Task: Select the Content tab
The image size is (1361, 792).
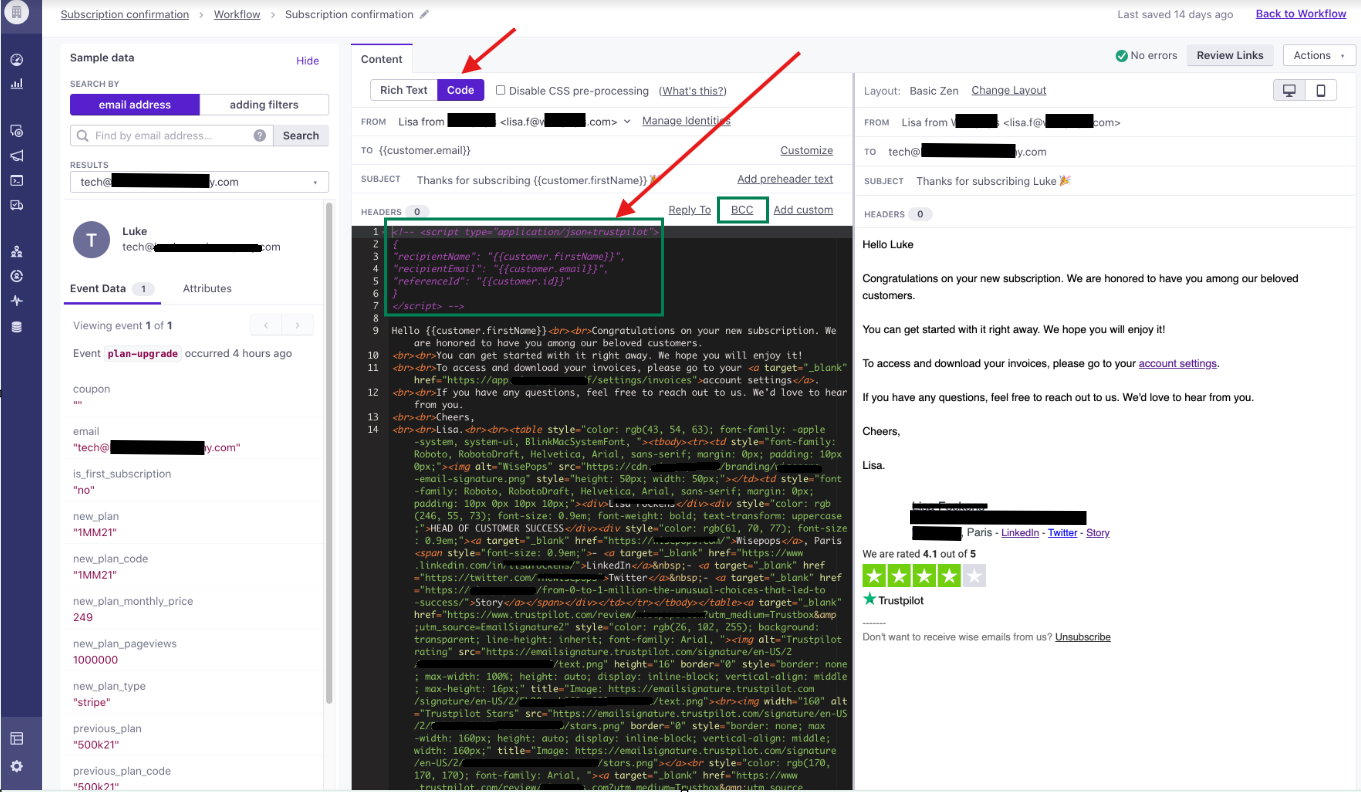Action: tap(382, 59)
